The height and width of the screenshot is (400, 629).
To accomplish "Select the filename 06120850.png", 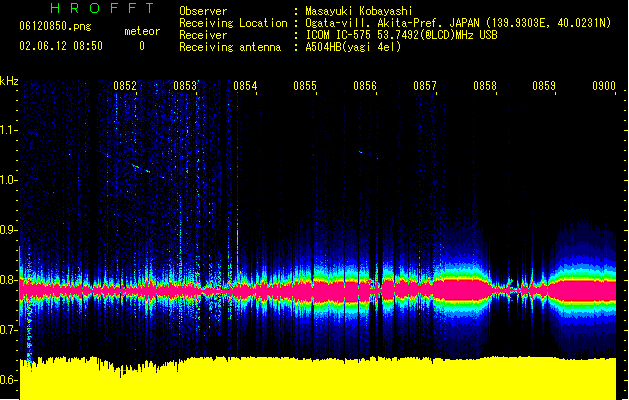I will point(55,26).
